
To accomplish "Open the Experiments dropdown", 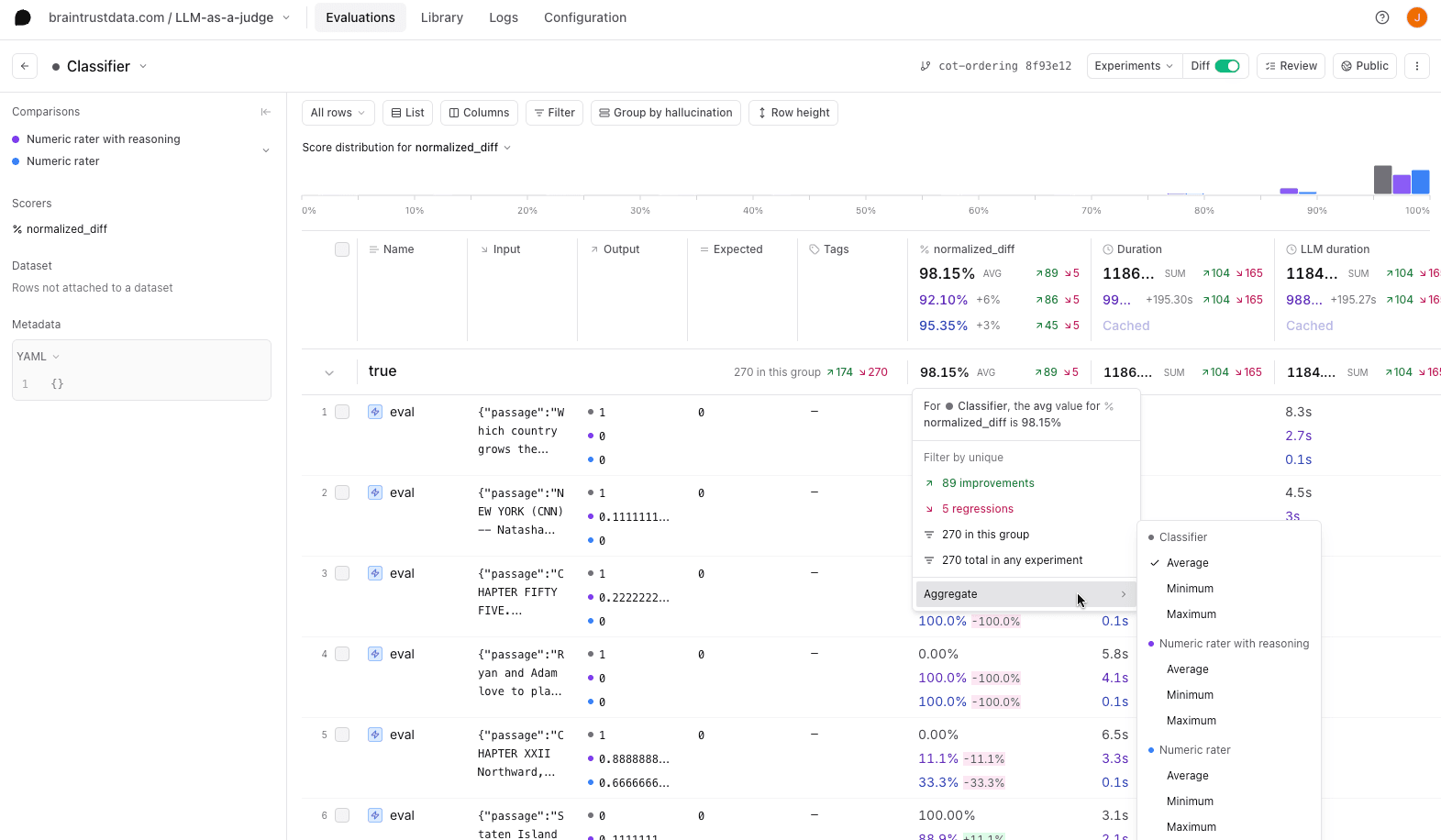I will click(1133, 66).
